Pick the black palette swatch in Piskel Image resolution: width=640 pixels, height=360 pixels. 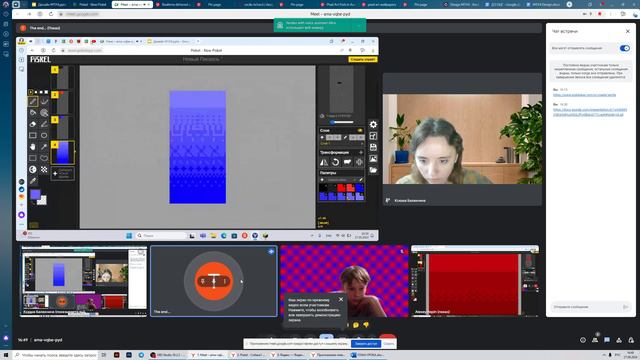click(x=323, y=188)
